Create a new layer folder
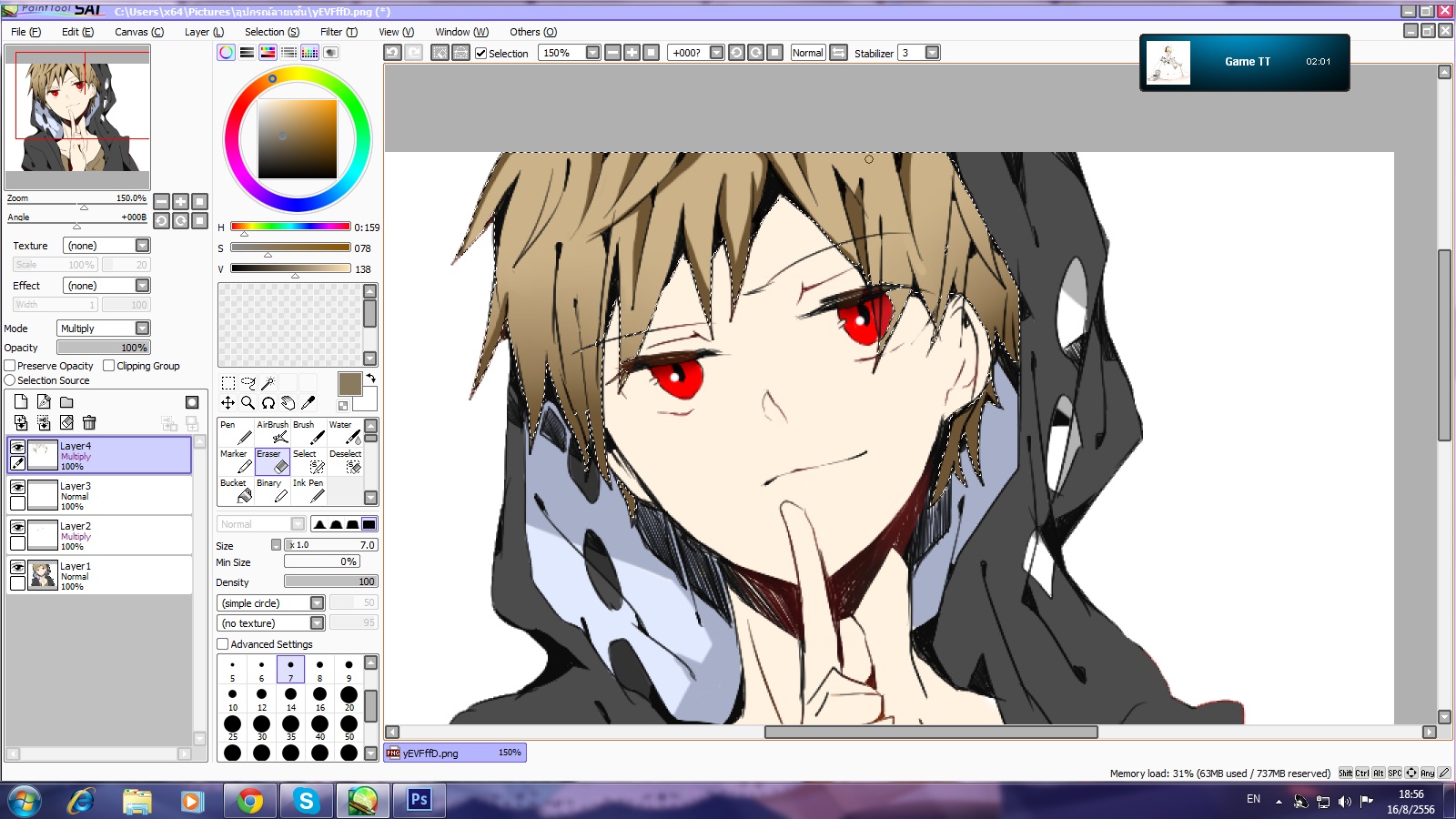This screenshot has height=819, width=1456. (66, 402)
